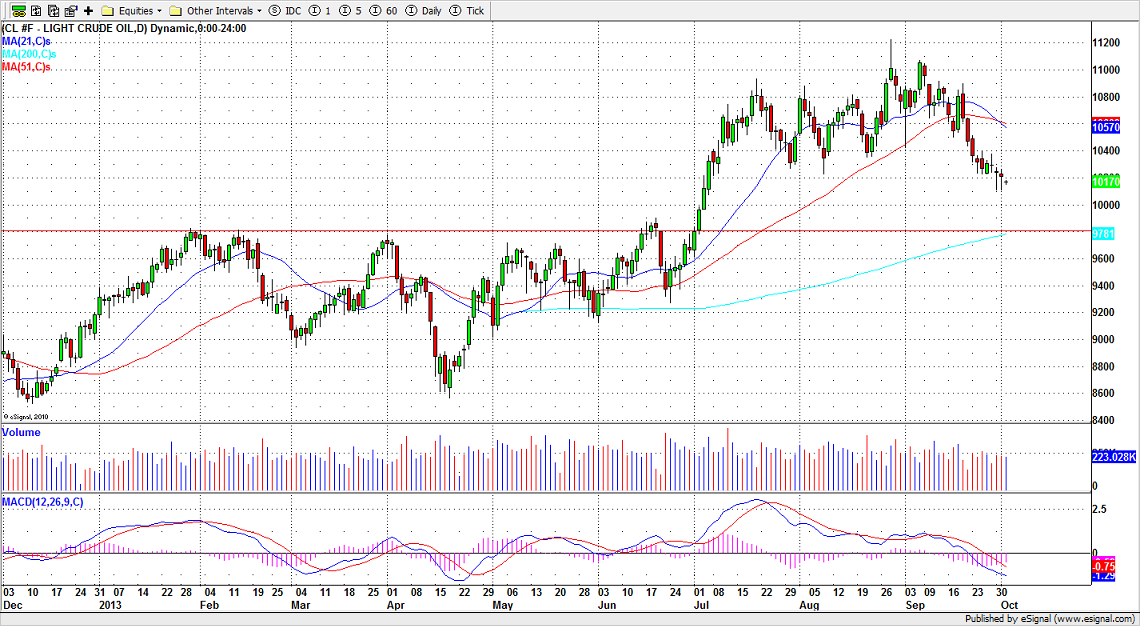Set the chart interval to Daily
The width and height of the screenshot is (1140, 626).
click(x=425, y=11)
